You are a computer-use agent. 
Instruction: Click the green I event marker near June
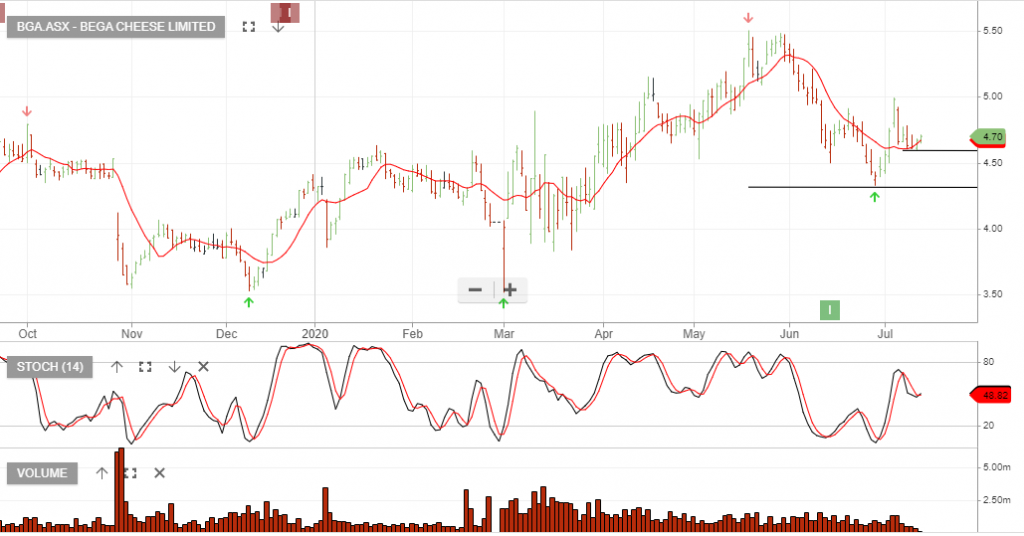(x=829, y=310)
